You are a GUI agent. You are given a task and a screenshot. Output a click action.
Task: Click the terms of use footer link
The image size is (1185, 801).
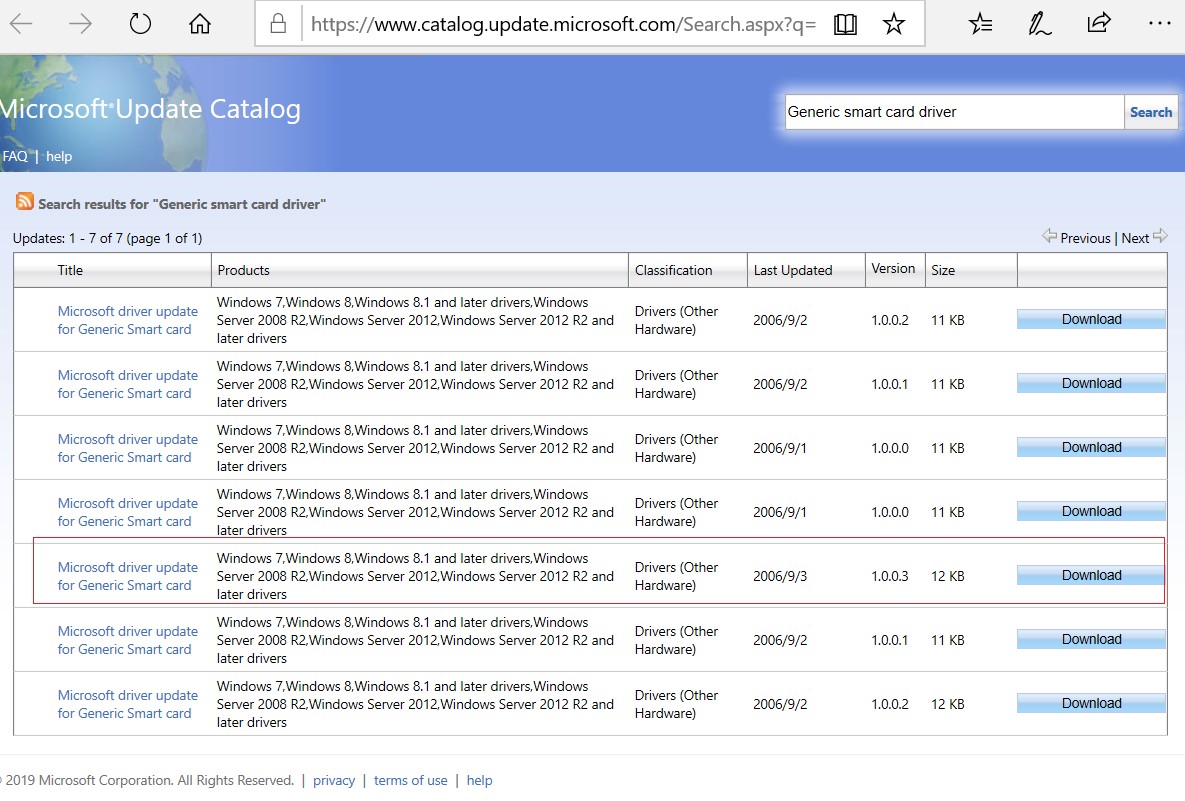pos(410,780)
